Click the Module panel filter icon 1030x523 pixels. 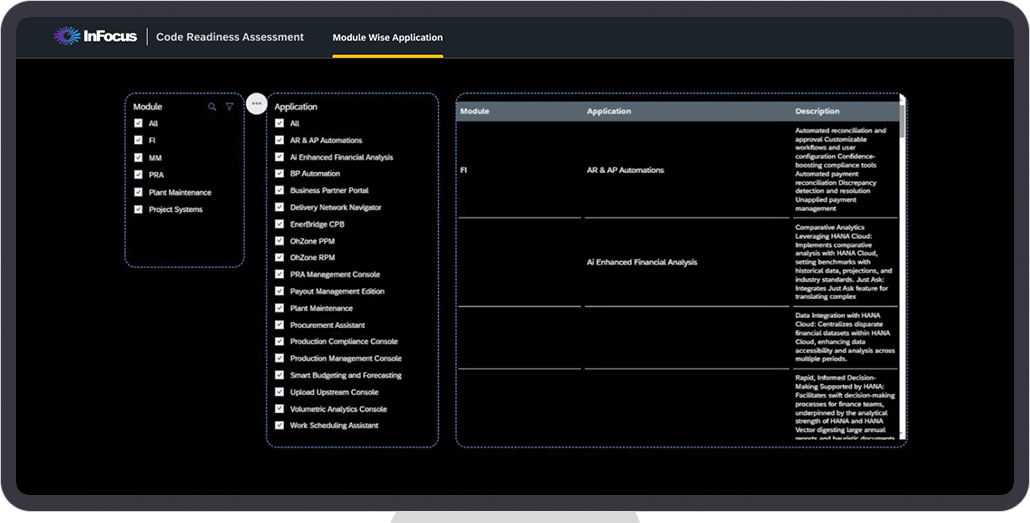[x=229, y=106]
